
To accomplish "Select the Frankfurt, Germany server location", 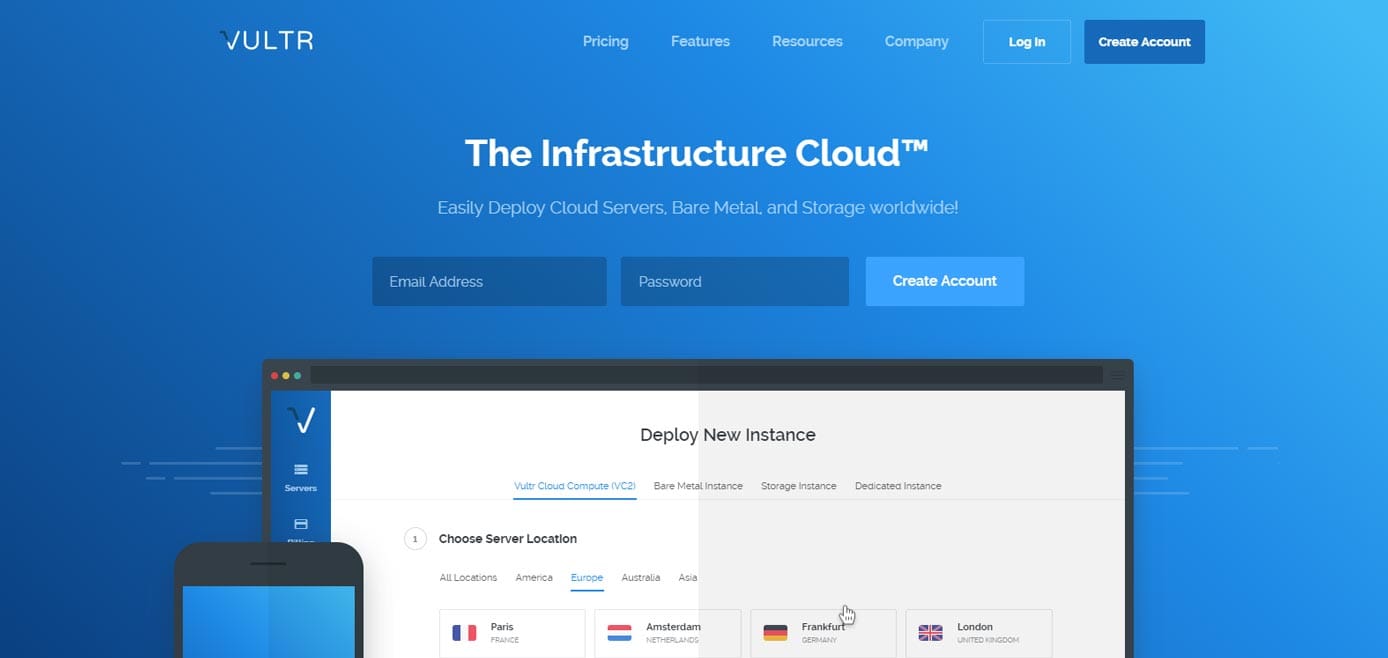I will (823, 632).
